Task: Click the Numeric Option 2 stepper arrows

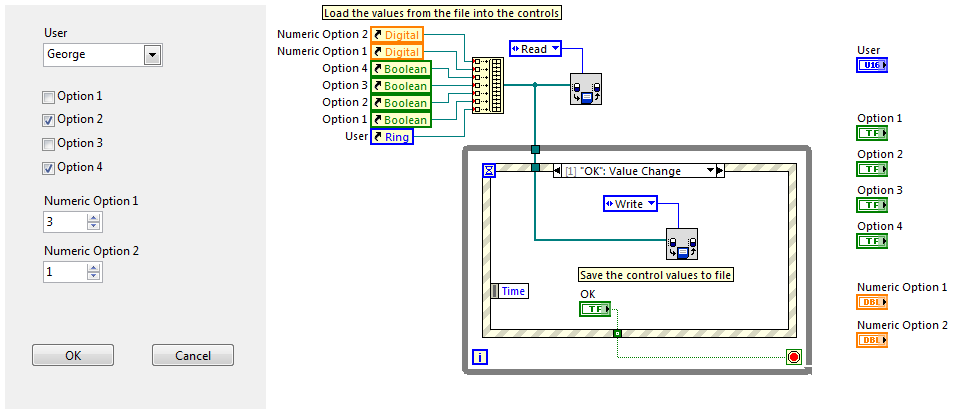Action: [x=94, y=272]
